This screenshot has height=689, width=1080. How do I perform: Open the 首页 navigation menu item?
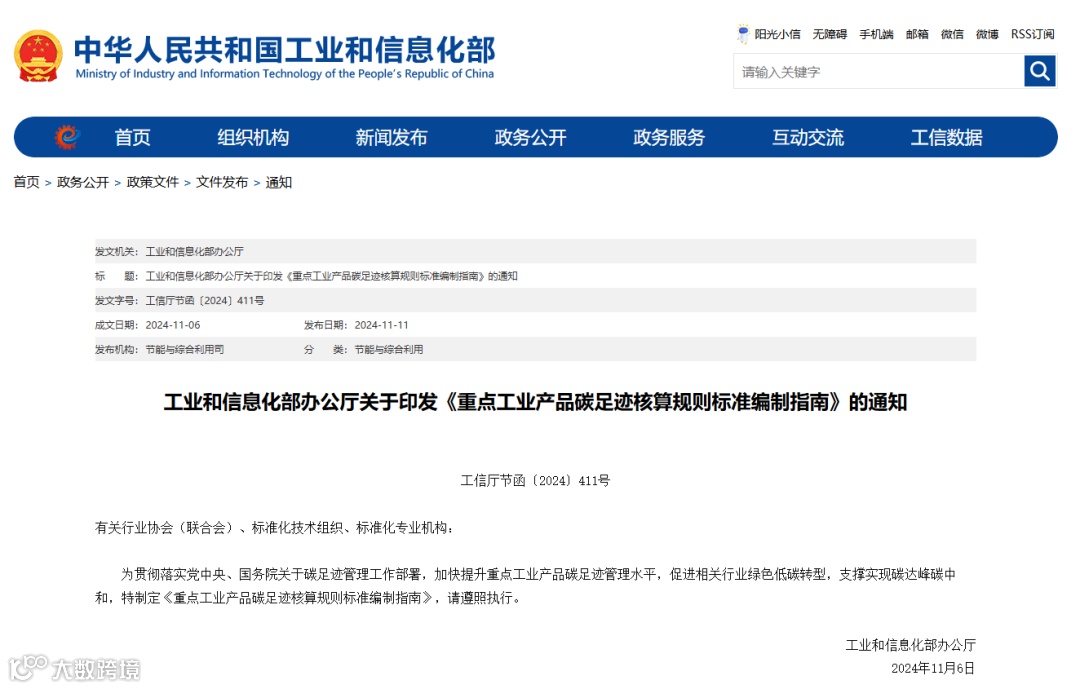point(132,138)
